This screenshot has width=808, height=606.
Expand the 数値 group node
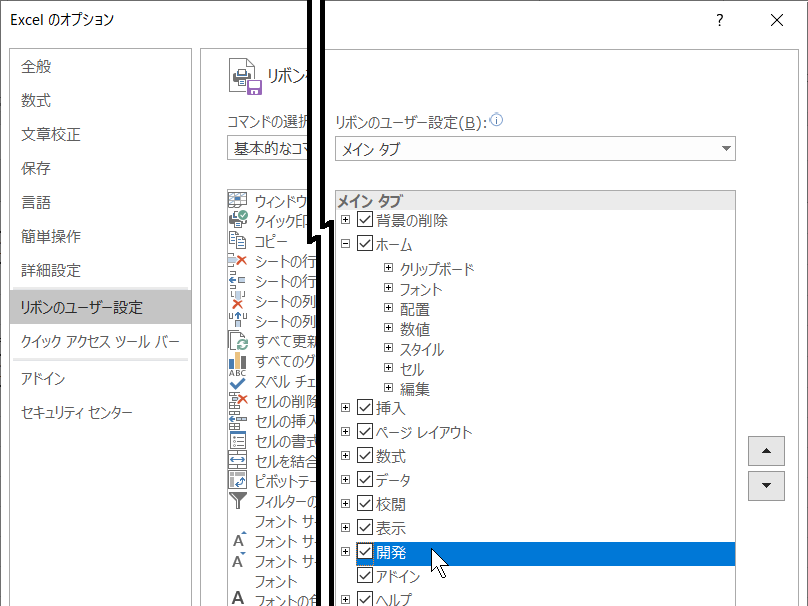pyautogui.click(x=389, y=327)
